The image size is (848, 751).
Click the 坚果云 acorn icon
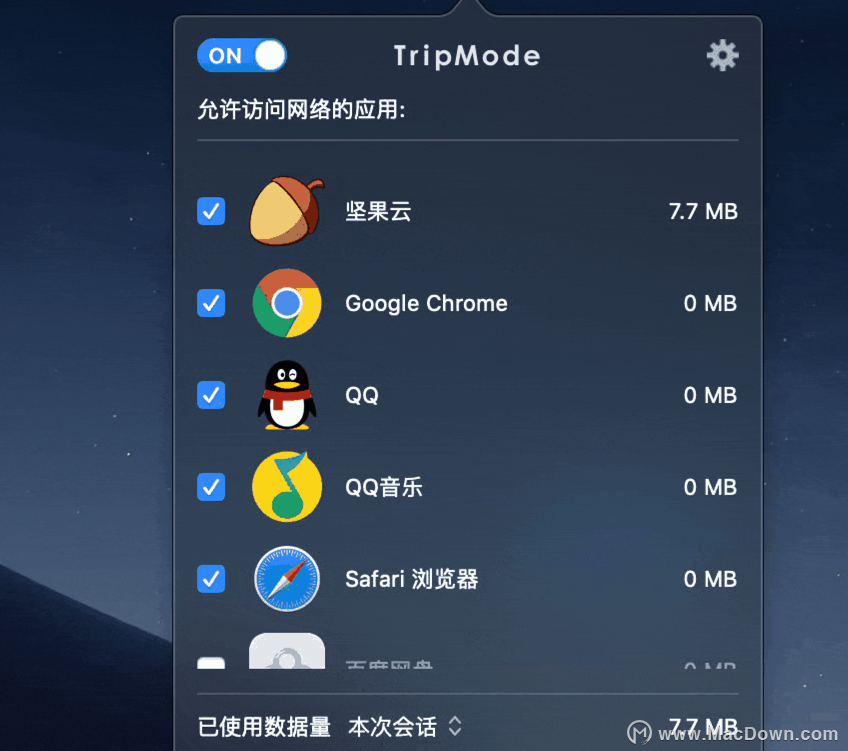point(287,211)
